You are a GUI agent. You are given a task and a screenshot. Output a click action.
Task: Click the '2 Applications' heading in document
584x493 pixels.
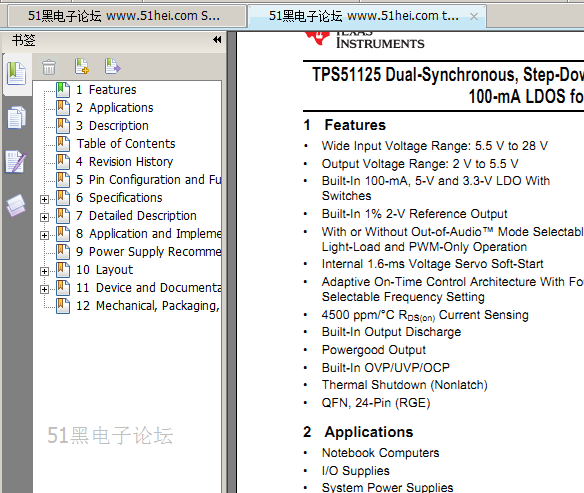tap(358, 432)
